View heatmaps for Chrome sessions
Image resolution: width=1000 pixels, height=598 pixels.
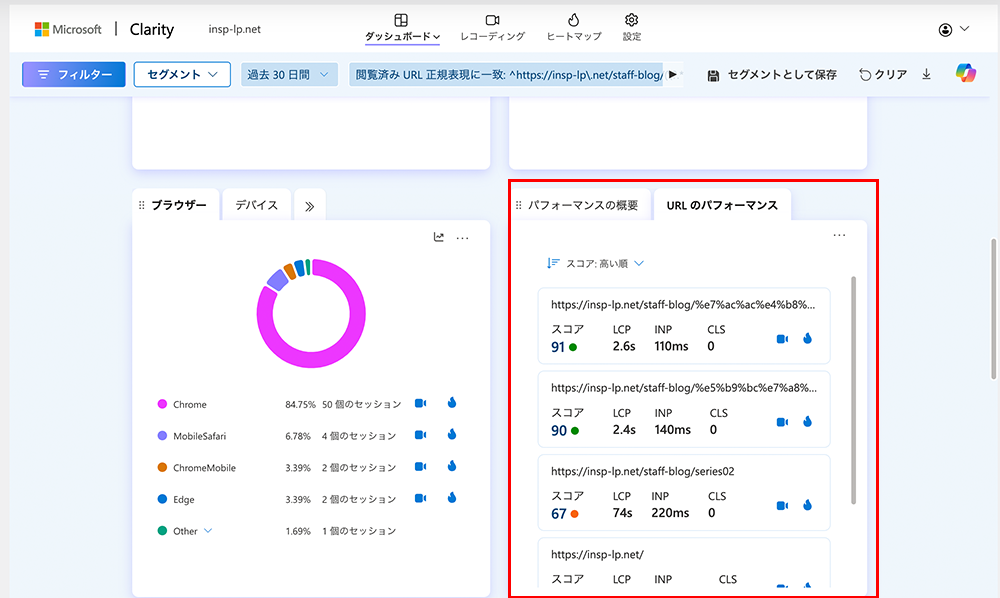click(x=452, y=402)
